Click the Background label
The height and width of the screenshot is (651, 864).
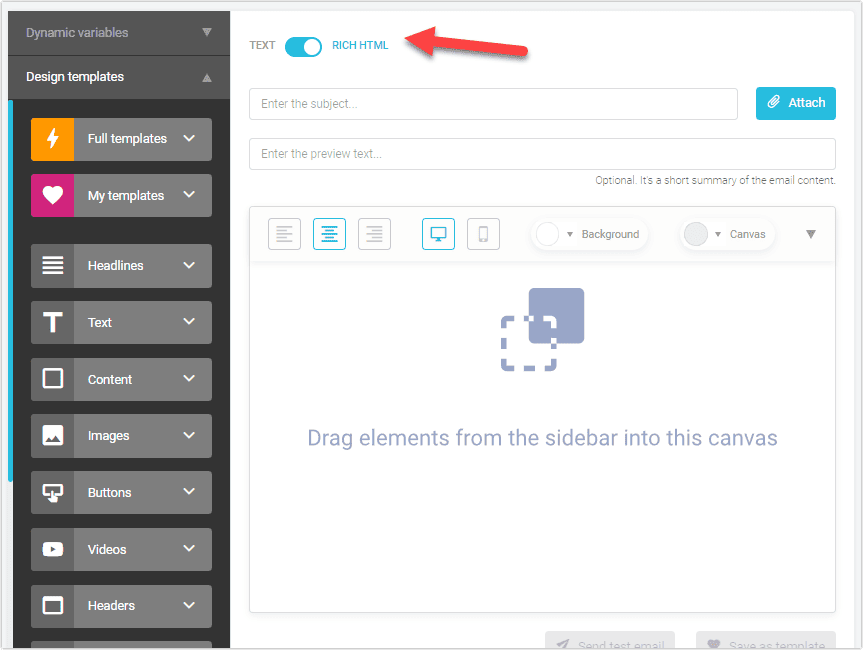pyautogui.click(x=611, y=234)
